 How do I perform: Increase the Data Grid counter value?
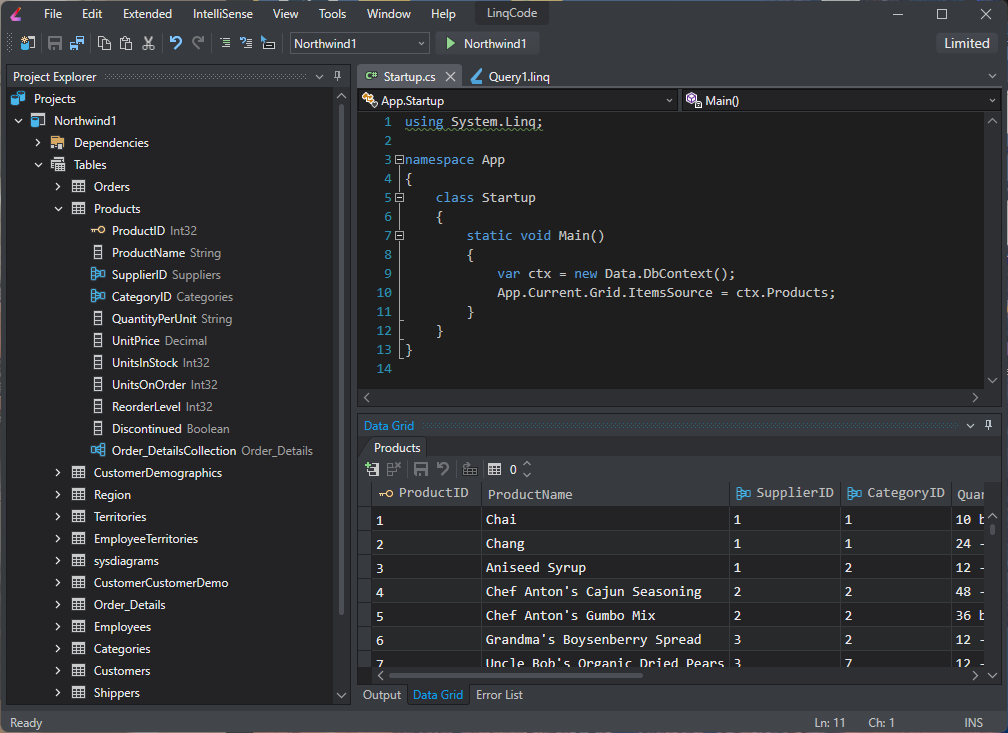pyautogui.click(x=527, y=464)
